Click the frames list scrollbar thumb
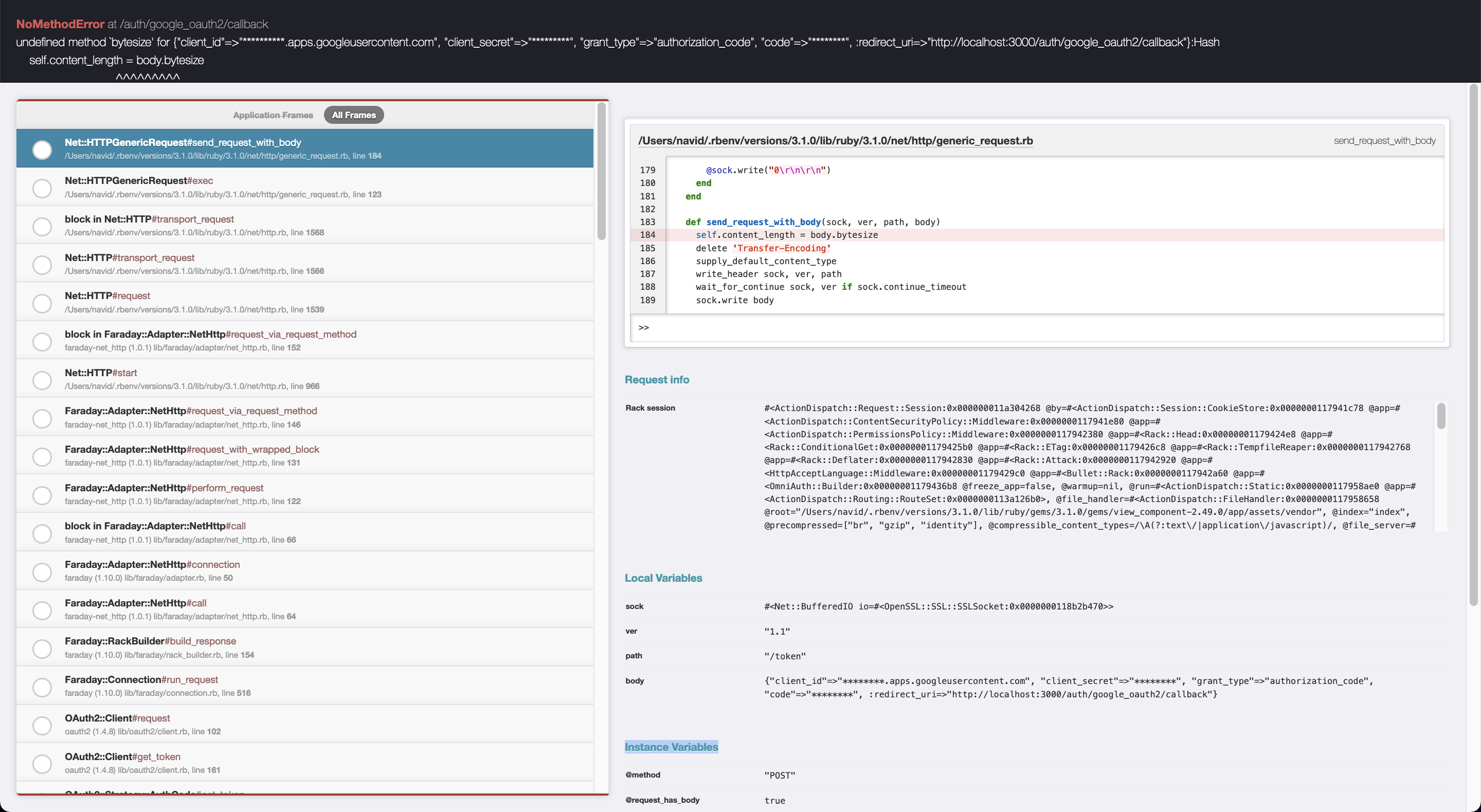The image size is (1481, 812). 601,172
